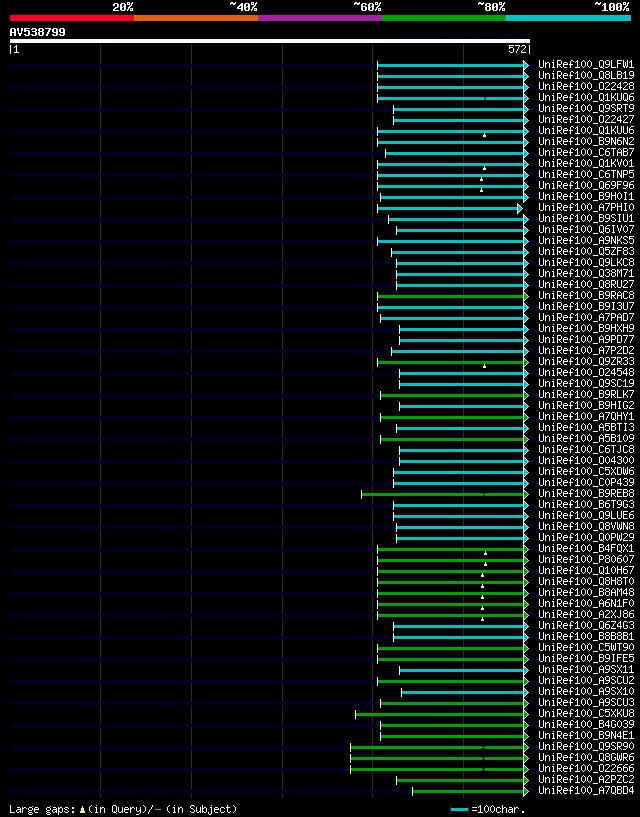
Task: Choose UniRef100_O24548 entry
Action: pyautogui.click(x=586, y=372)
